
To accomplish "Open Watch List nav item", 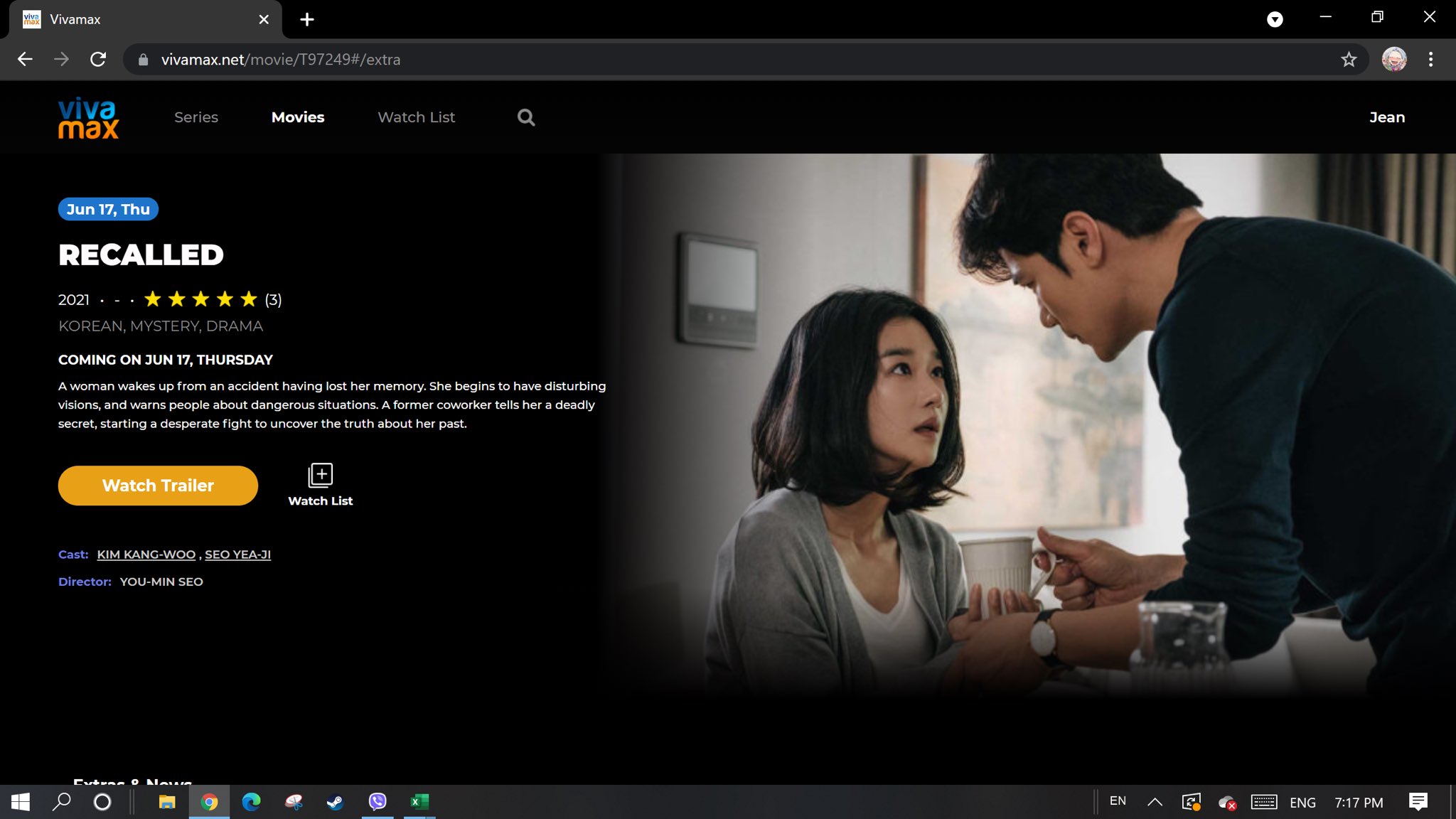I will [x=416, y=117].
